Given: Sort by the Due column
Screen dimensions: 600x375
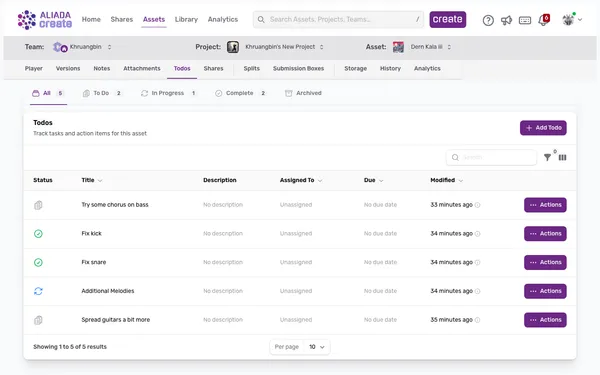Looking at the screenshot, I should [x=373, y=180].
